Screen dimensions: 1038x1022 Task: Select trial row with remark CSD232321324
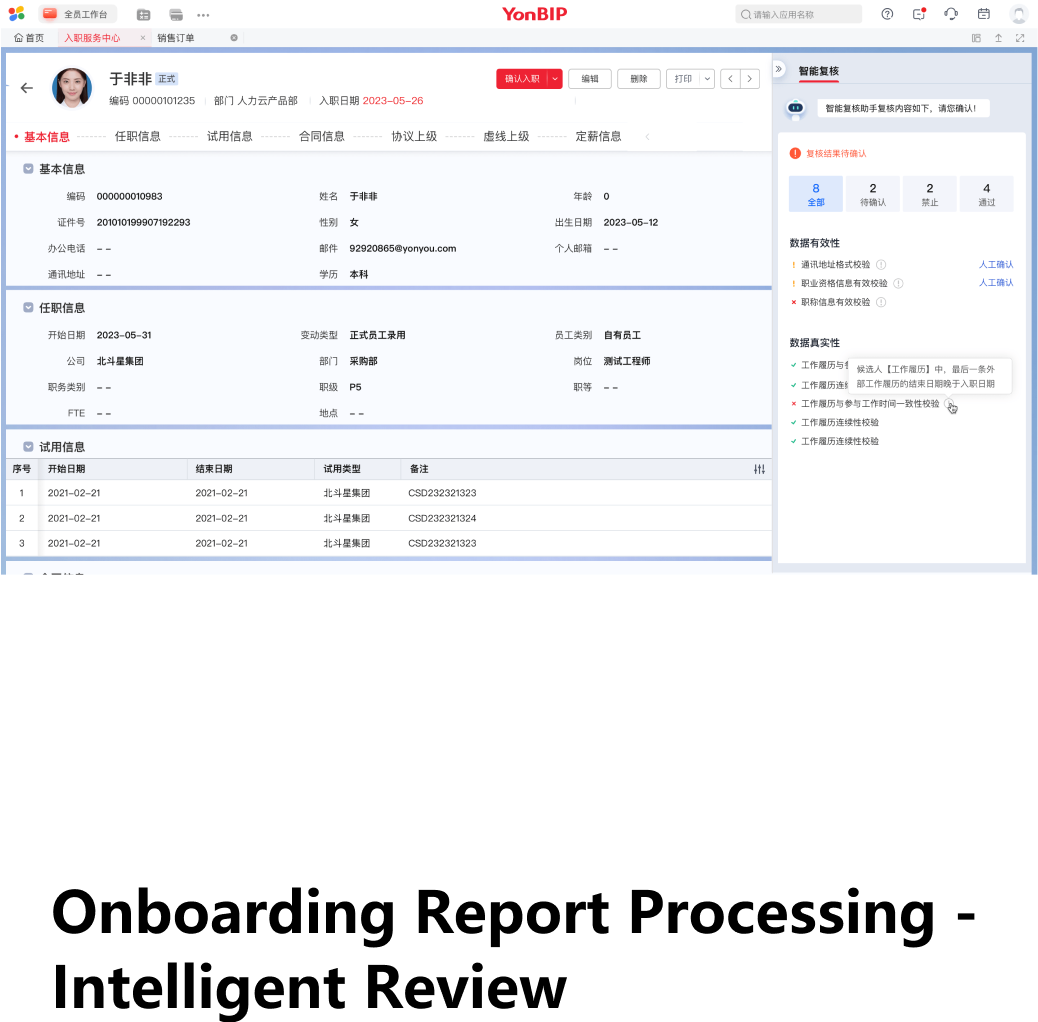click(x=389, y=518)
